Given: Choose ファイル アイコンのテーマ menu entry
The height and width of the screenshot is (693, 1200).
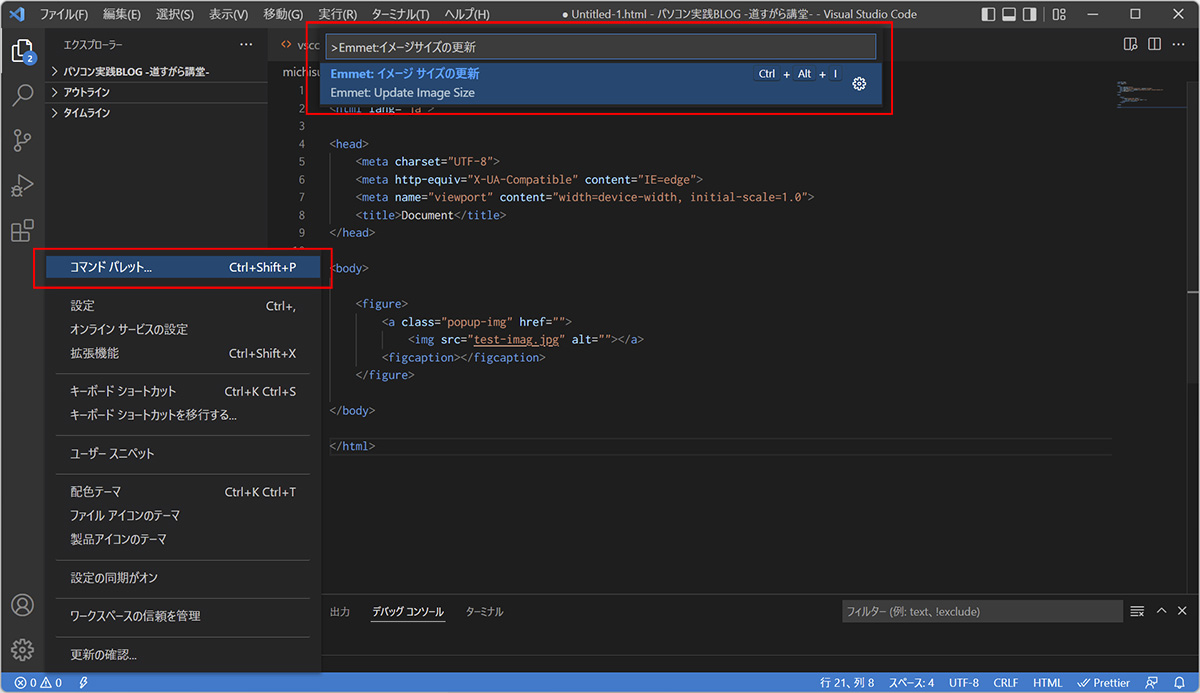Looking at the screenshot, I should [x=183, y=516].
